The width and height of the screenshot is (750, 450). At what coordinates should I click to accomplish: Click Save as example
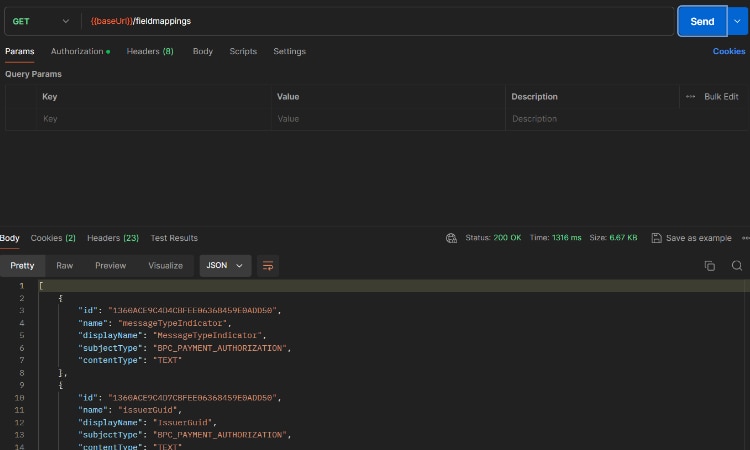(x=692, y=238)
